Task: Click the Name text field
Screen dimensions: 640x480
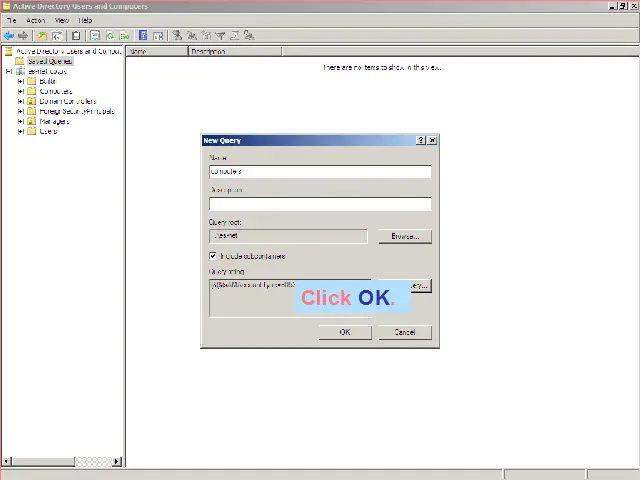Action: [320, 172]
